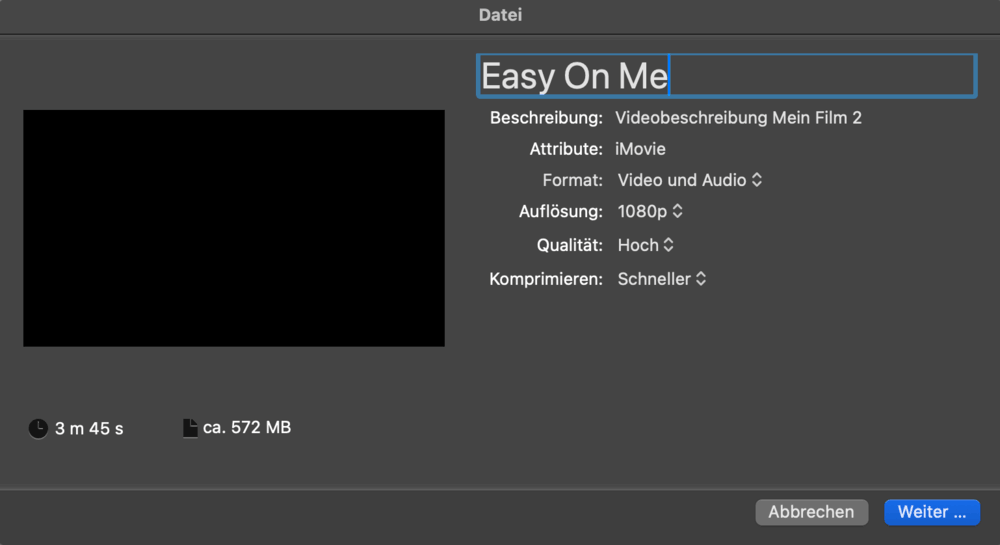Continue with the Weiter button
Viewport: 1000px width, 545px height.
tap(931, 512)
